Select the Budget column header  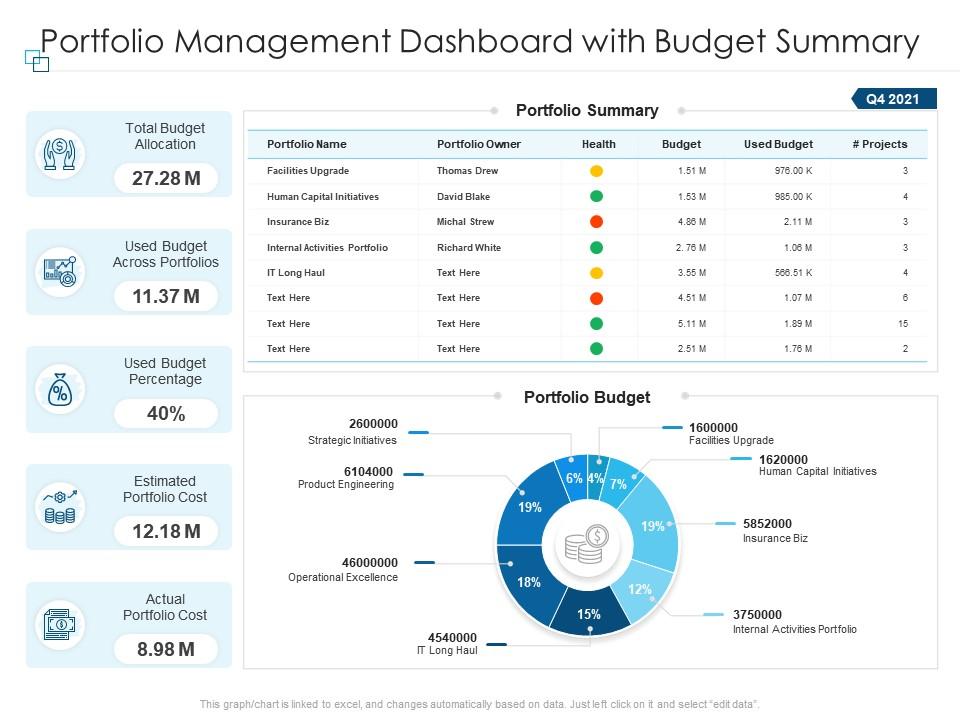(x=681, y=144)
